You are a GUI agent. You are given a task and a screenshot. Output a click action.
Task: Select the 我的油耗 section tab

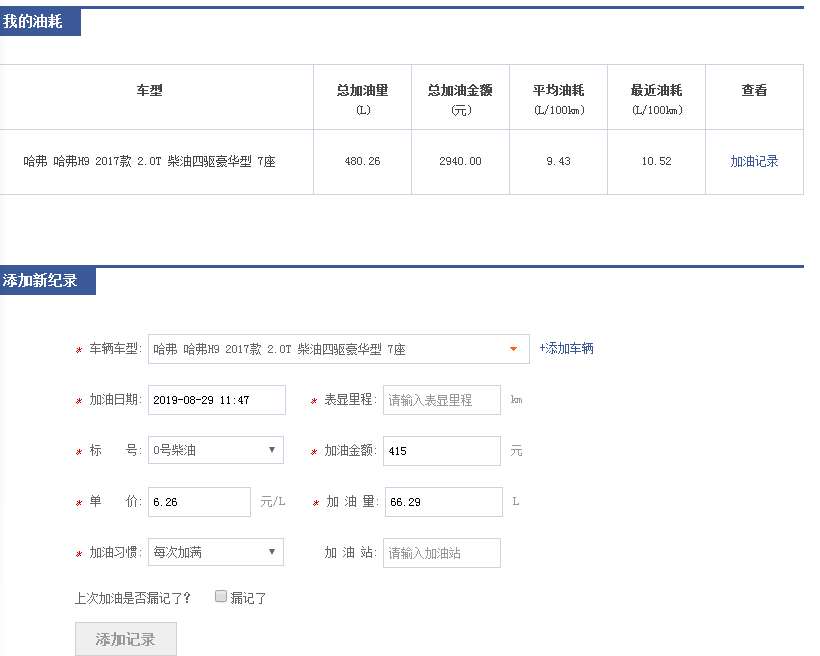[40, 21]
